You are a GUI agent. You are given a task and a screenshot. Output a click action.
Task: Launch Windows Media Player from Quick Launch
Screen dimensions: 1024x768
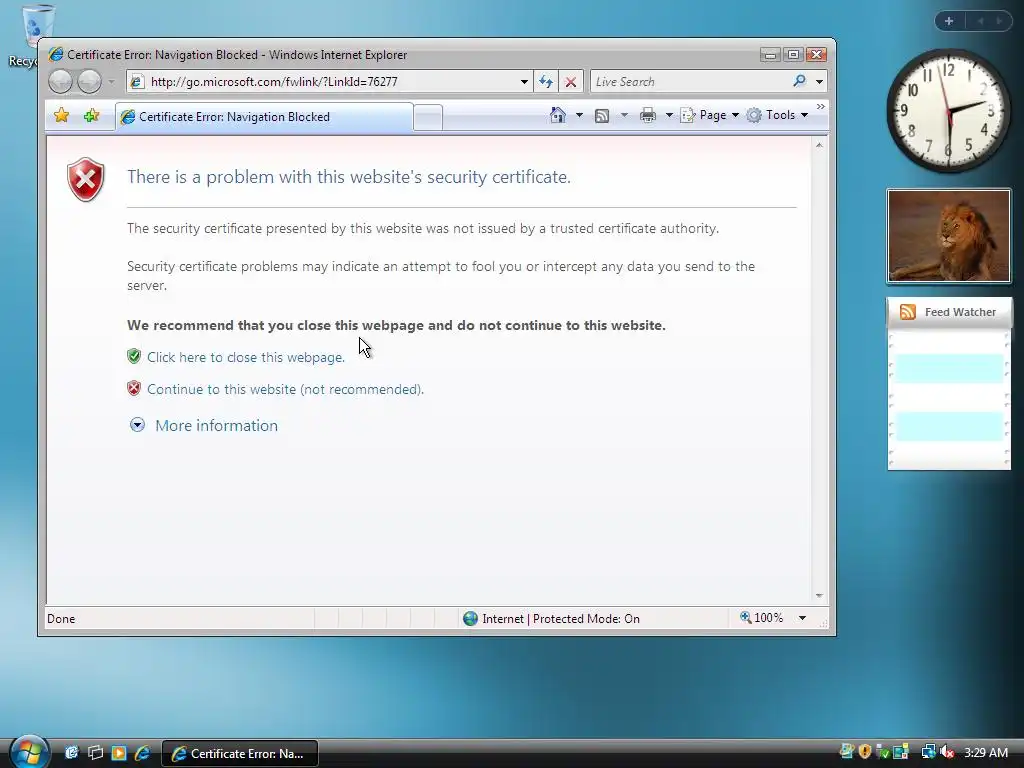pyautogui.click(x=119, y=753)
